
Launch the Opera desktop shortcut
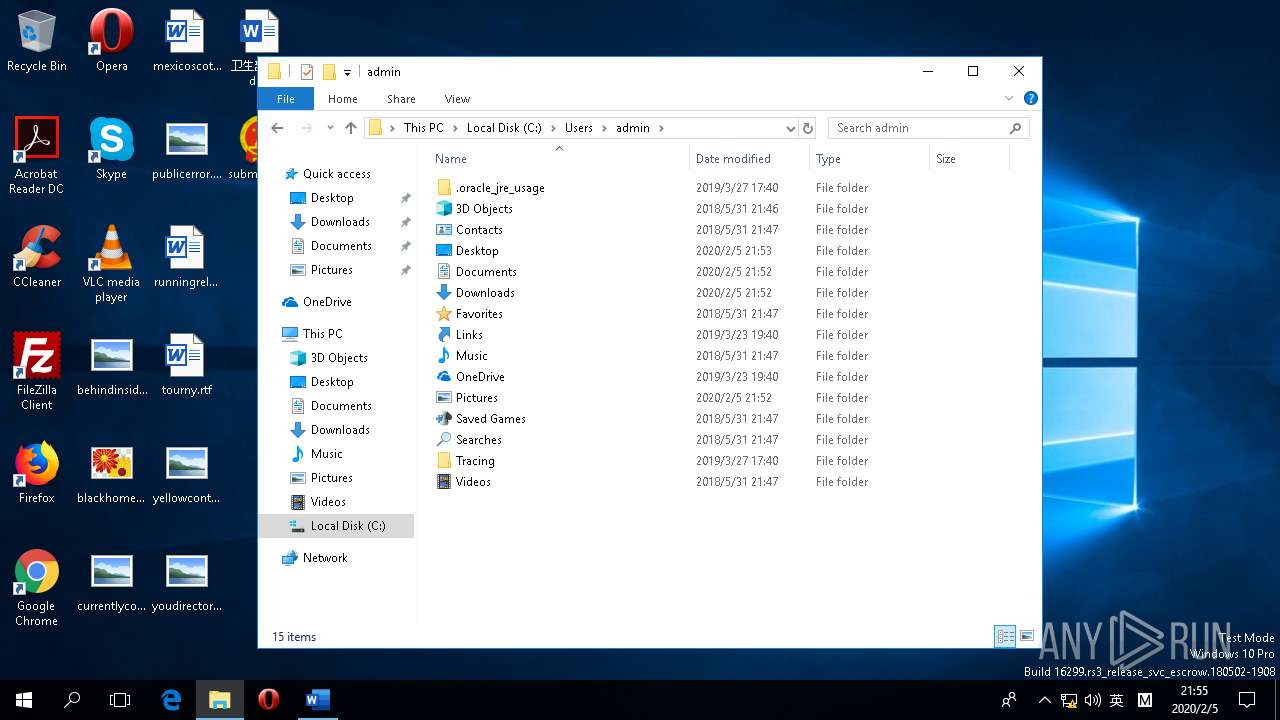[x=111, y=42]
